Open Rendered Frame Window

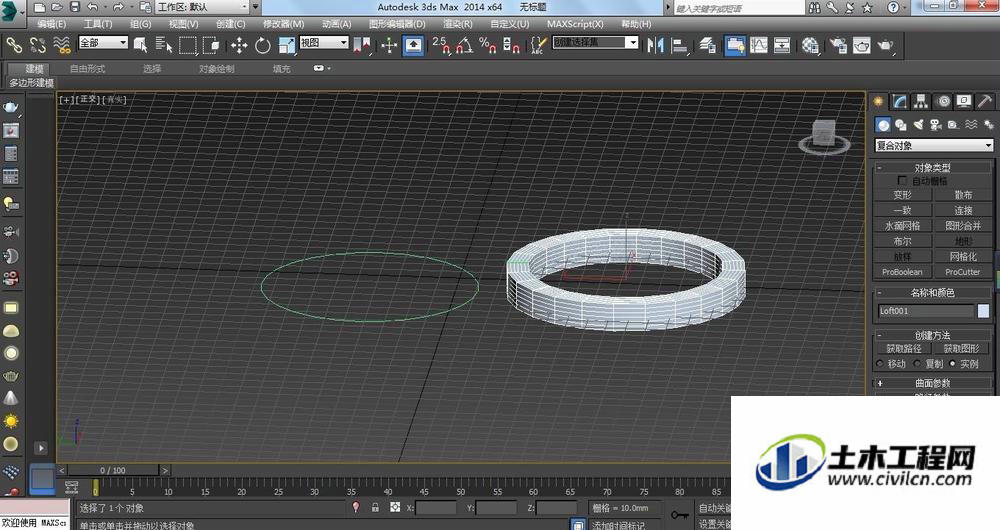862,45
